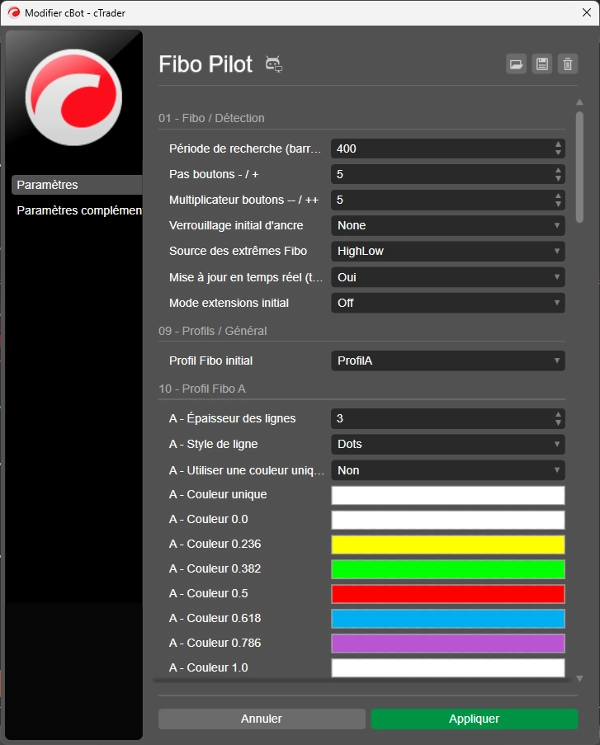
Task: Click the Annuler button
Action: [x=262, y=719]
